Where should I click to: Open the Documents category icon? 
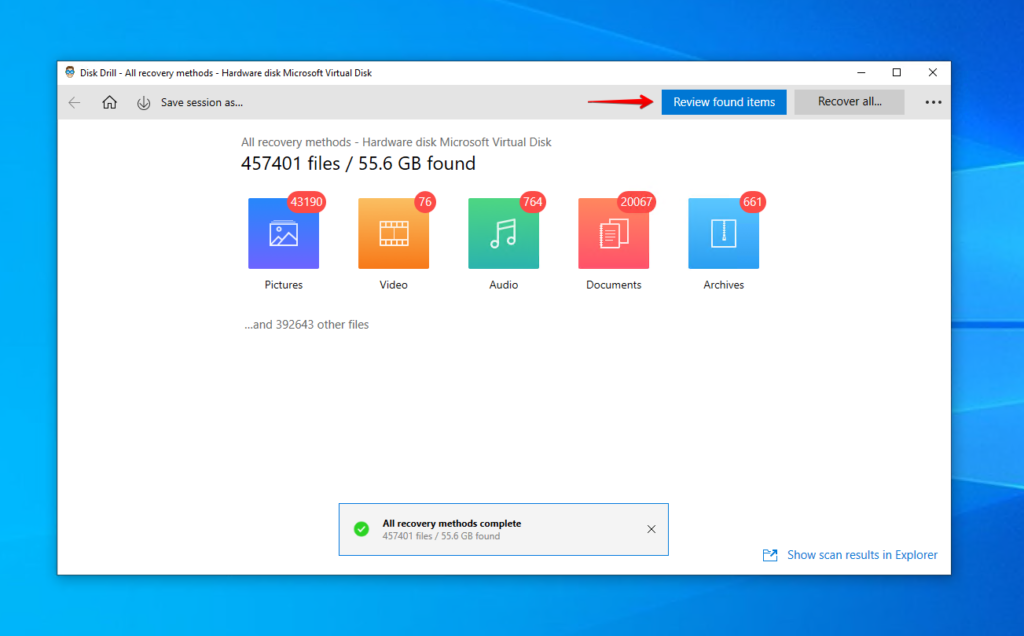coord(613,232)
